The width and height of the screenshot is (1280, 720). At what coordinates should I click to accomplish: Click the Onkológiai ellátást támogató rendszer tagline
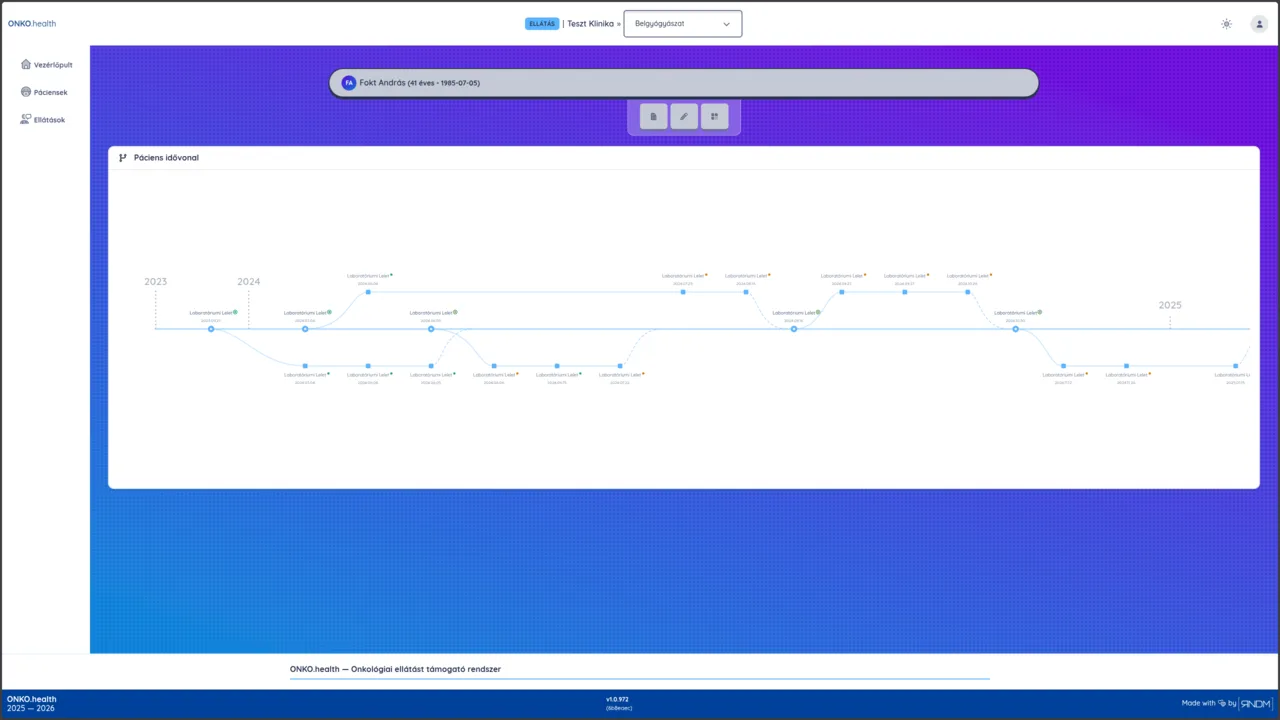pos(426,669)
